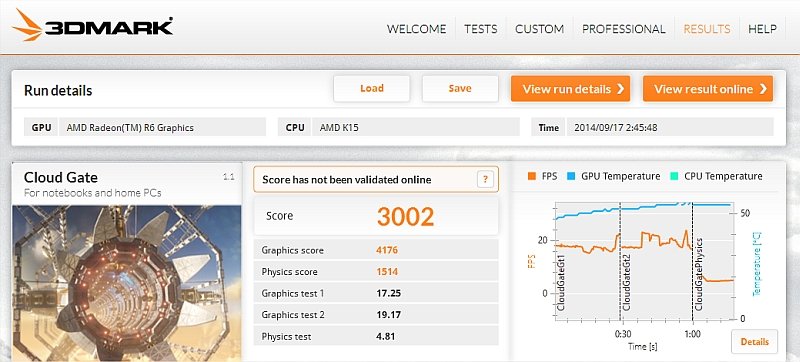Click Physics test value 4.81
The width and height of the screenshot is (800, 362).
point(385,337)
